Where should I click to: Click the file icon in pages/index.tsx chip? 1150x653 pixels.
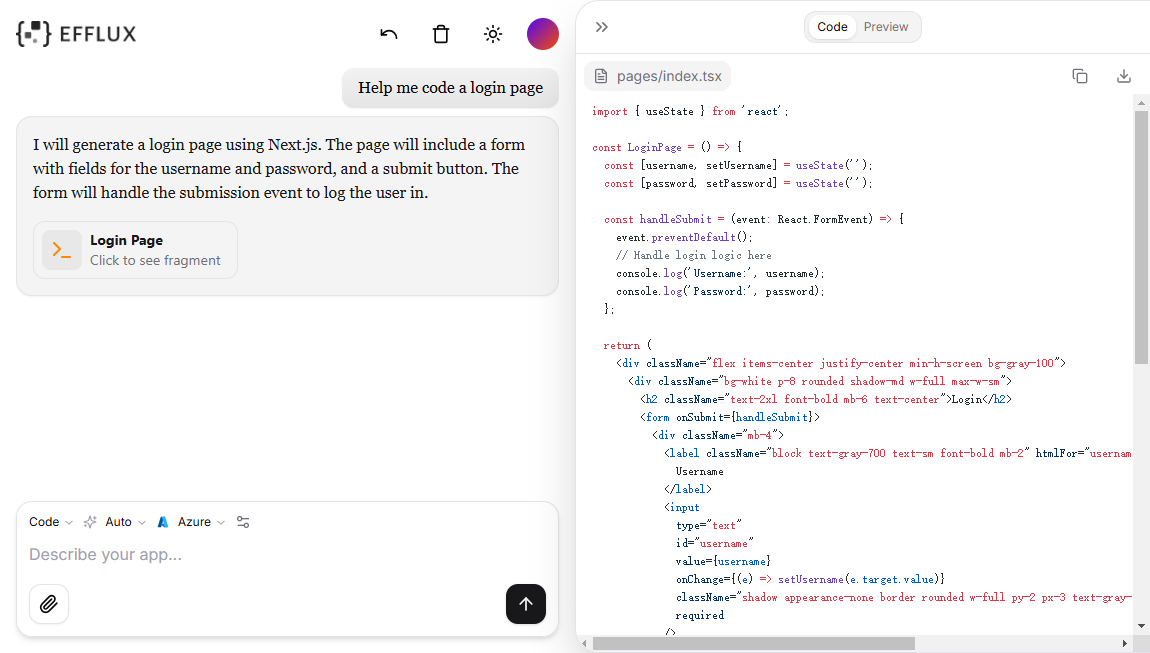pyautogui.click(x=601, y=76)
